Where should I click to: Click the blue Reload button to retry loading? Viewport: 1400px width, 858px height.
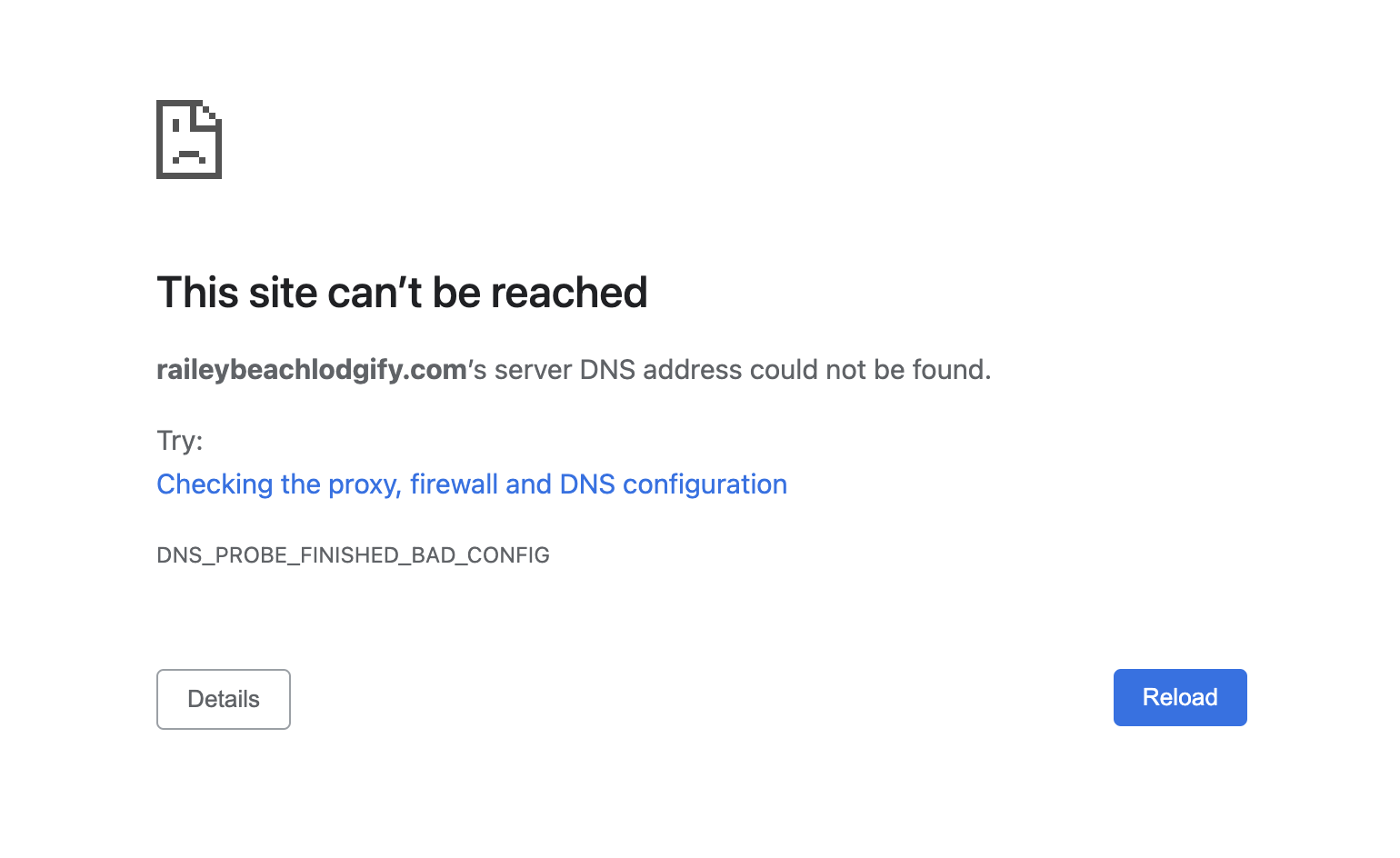coord(1179,697)
